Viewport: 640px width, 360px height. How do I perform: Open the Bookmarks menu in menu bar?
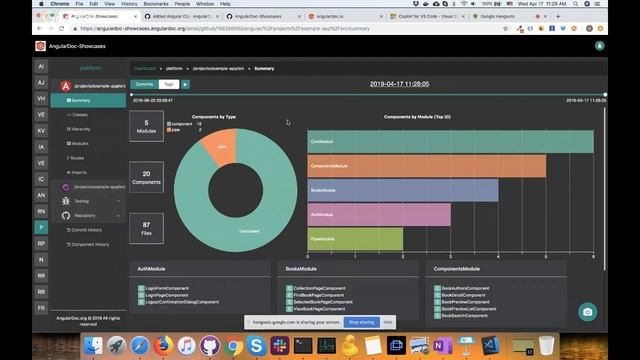pos(156,4)
